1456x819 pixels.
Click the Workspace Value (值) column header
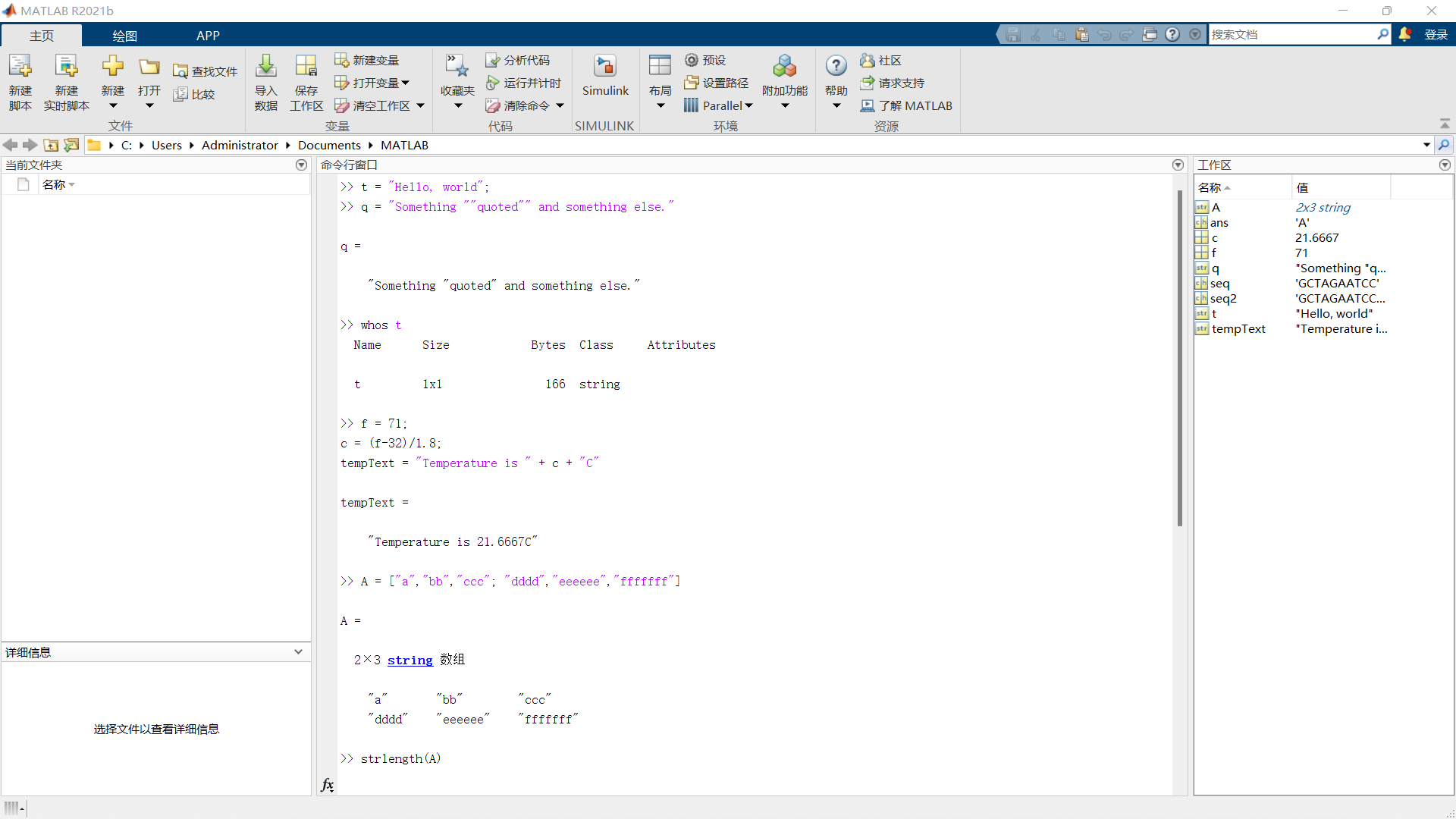(1341, 187)
